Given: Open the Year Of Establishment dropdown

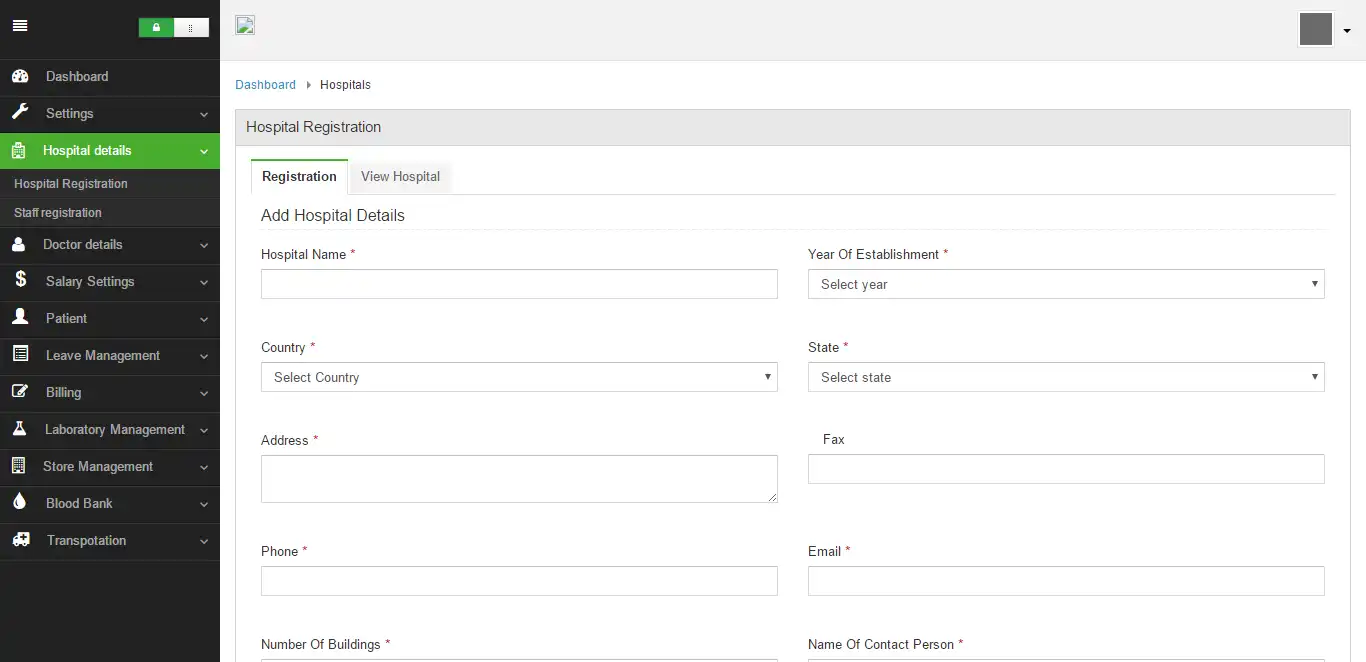Looking at the screenshot, I should click(x=1066, y=284).
